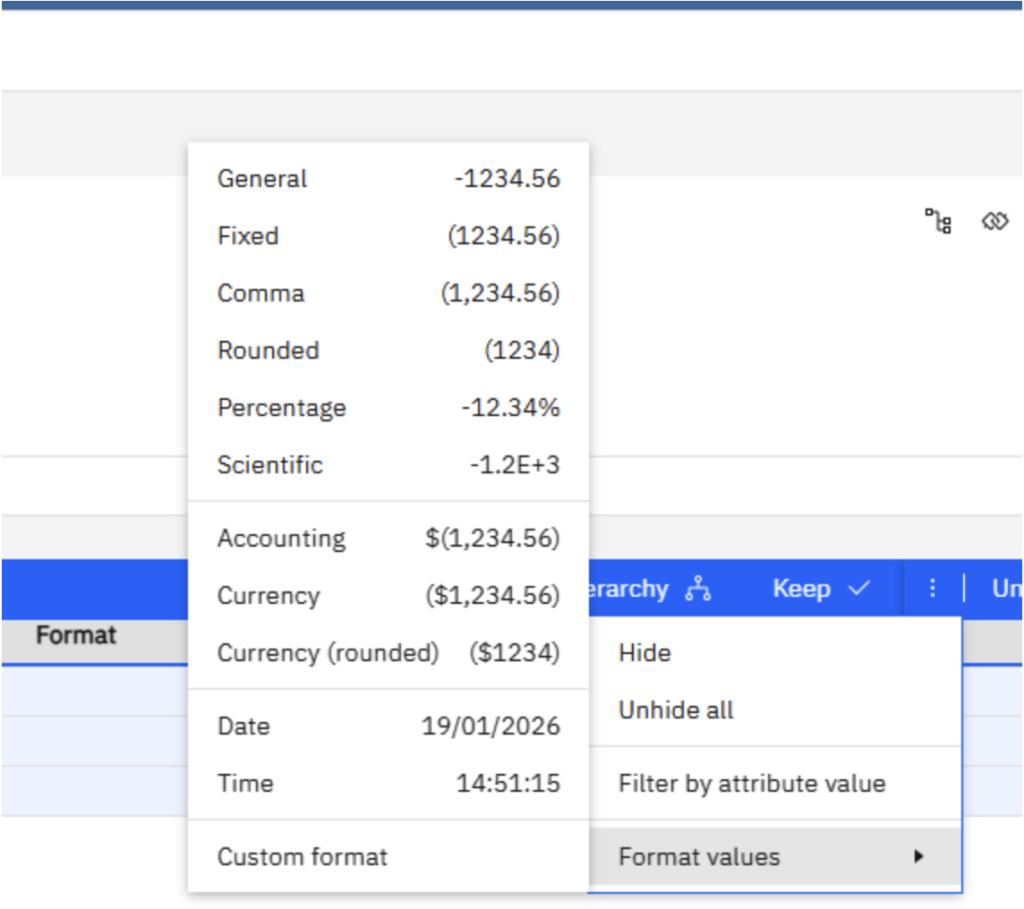The image size is (1024, 909).
Task: Open the three-dot more options menu
Action: (x=932, y=589)
